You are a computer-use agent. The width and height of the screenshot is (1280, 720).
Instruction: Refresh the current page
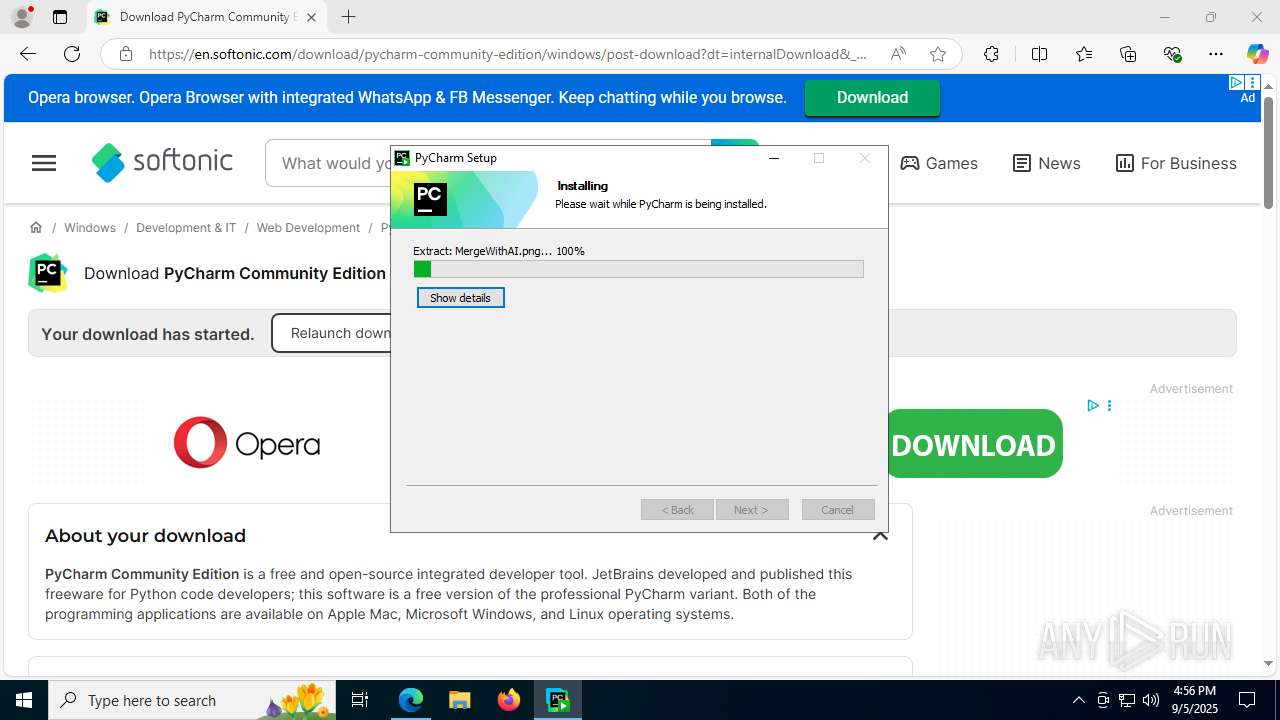[72, 54]
